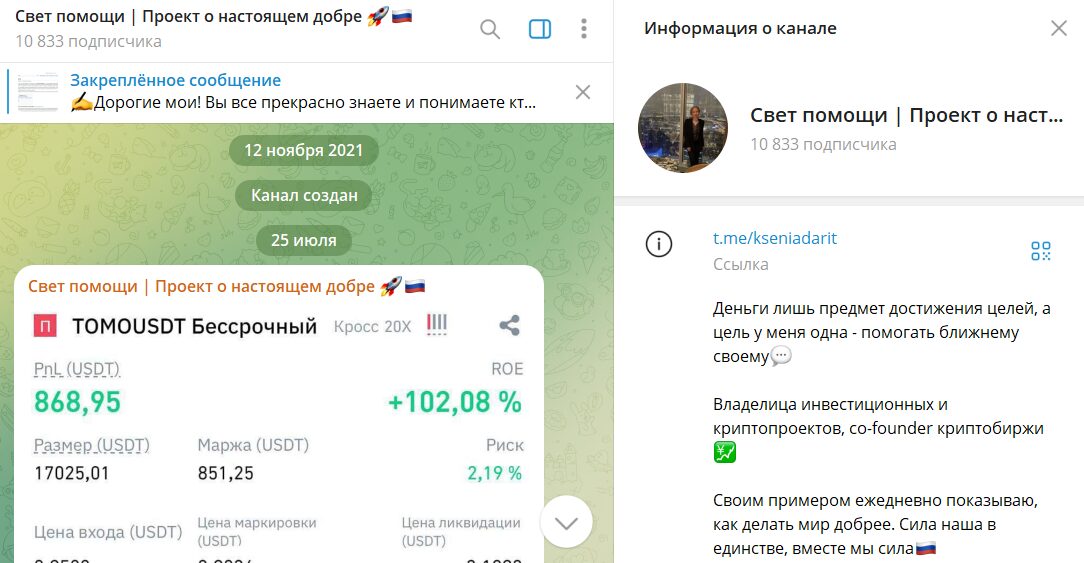Click the pinned message thumbnail image
The height and width of the screenshot is (563, 1084).
(x=38, y=91)
